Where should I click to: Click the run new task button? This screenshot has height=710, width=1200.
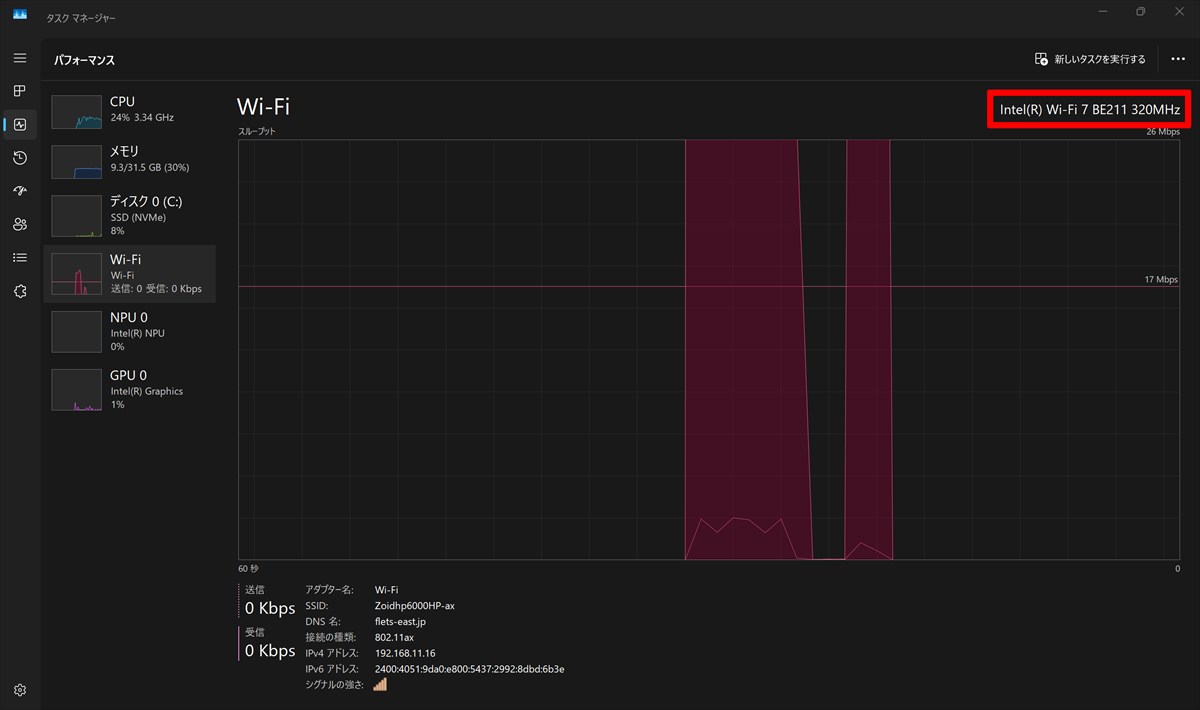(1090, 60)
